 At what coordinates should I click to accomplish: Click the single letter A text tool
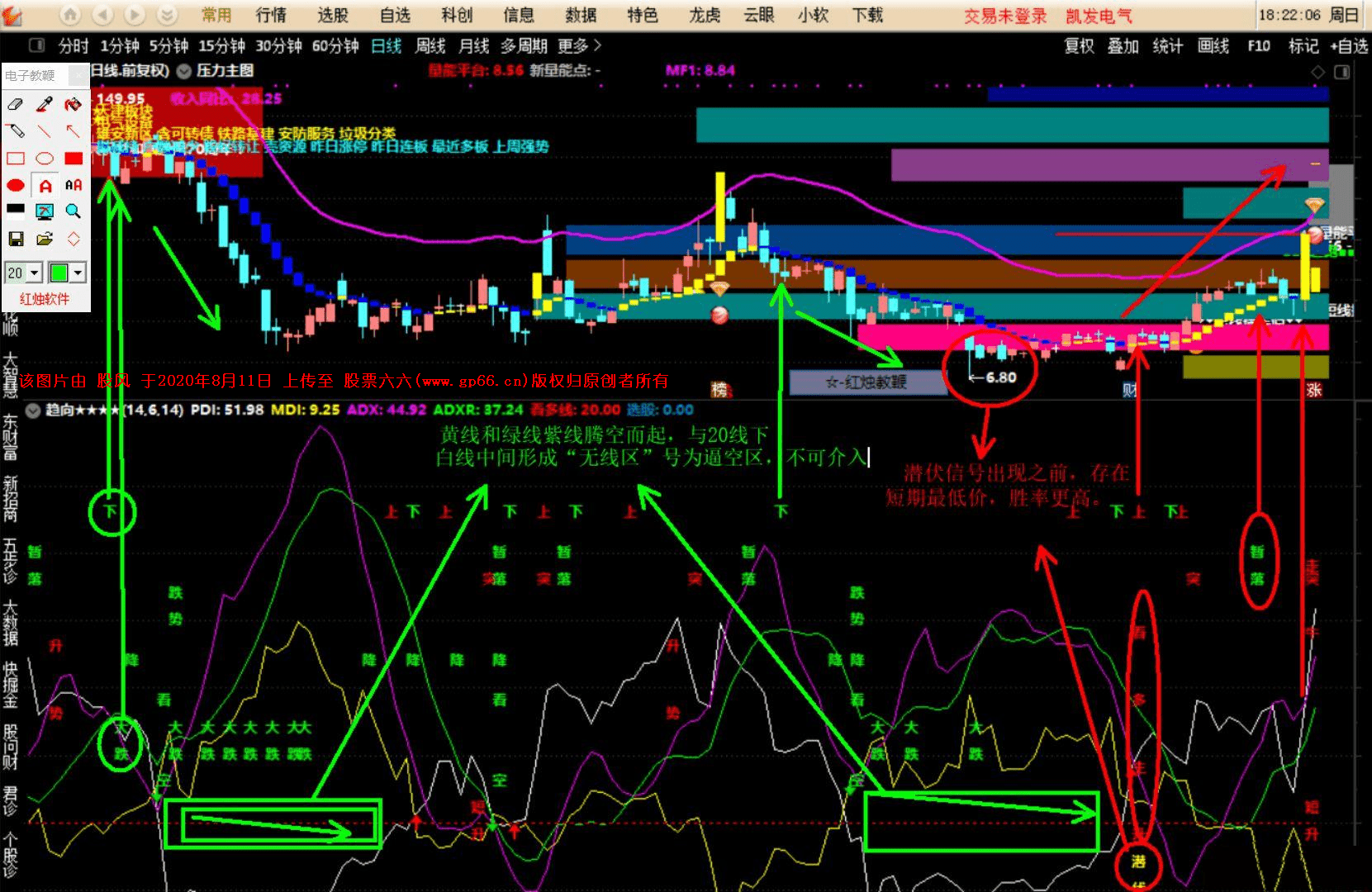click(45, 186)
